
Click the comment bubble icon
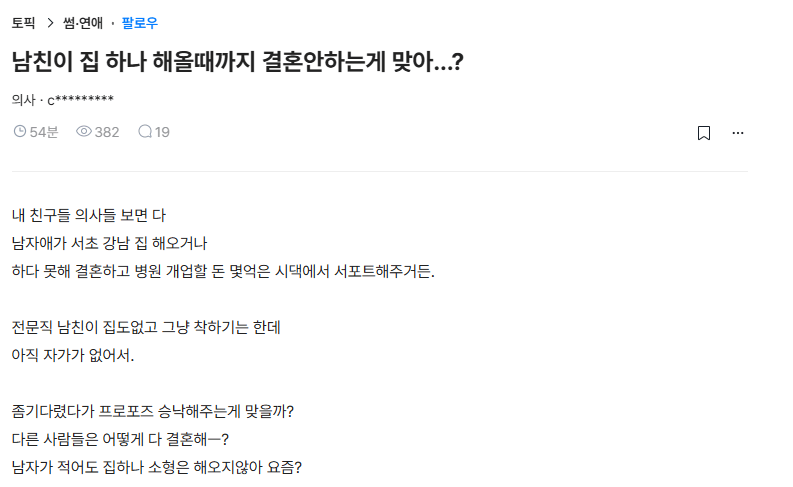pyautogui.click(x=145, y=131)
